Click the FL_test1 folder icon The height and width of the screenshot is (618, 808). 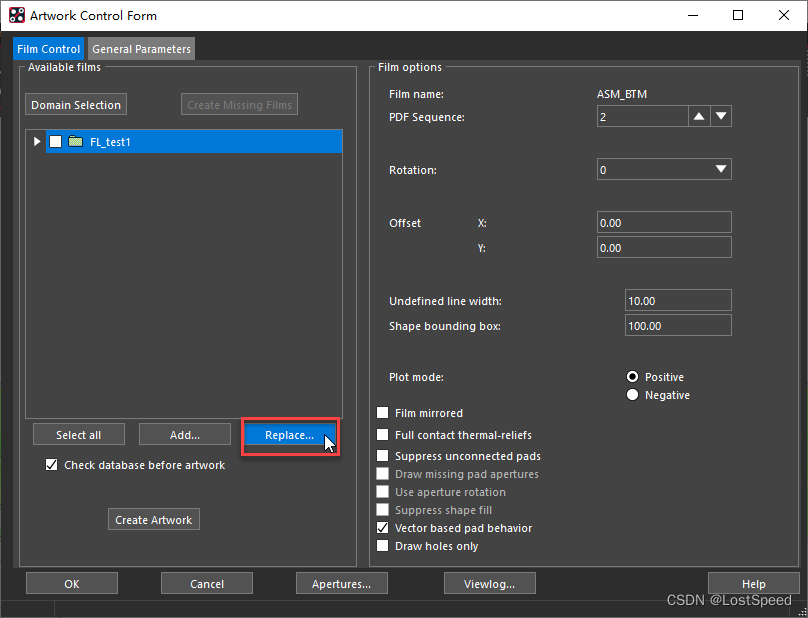pos(75,142)
